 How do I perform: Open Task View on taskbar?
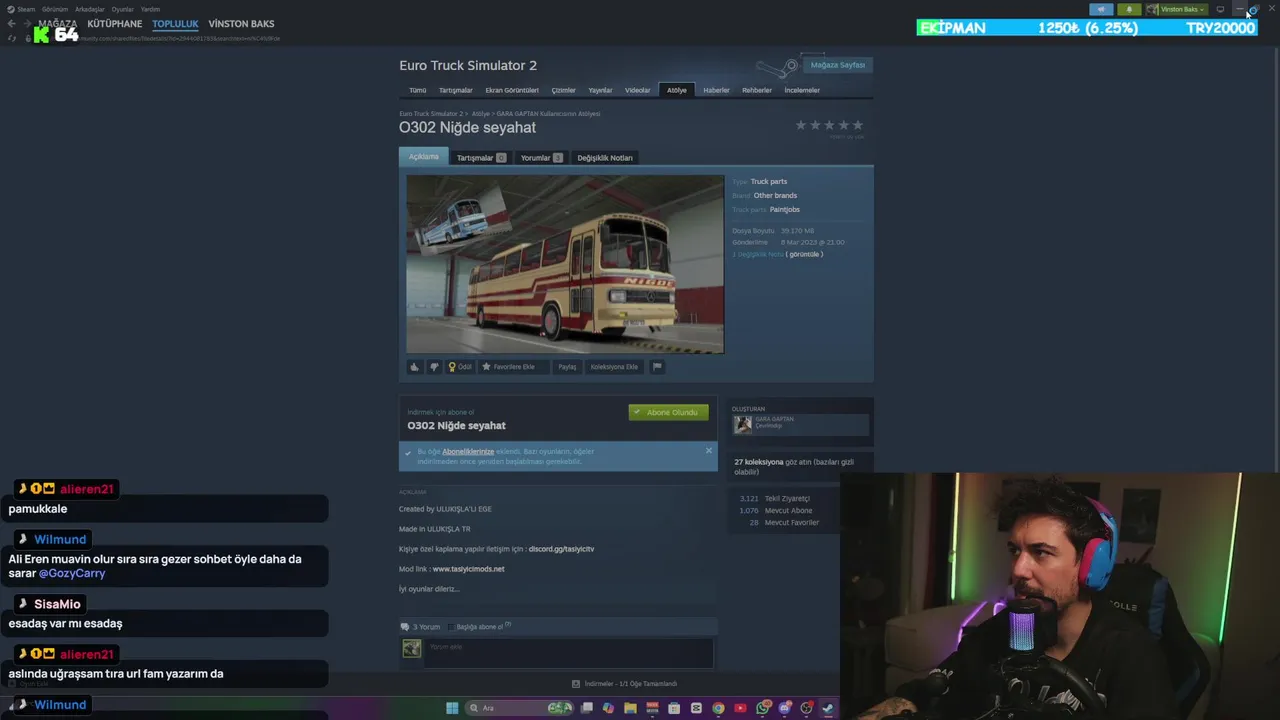(x=587, y=708)
